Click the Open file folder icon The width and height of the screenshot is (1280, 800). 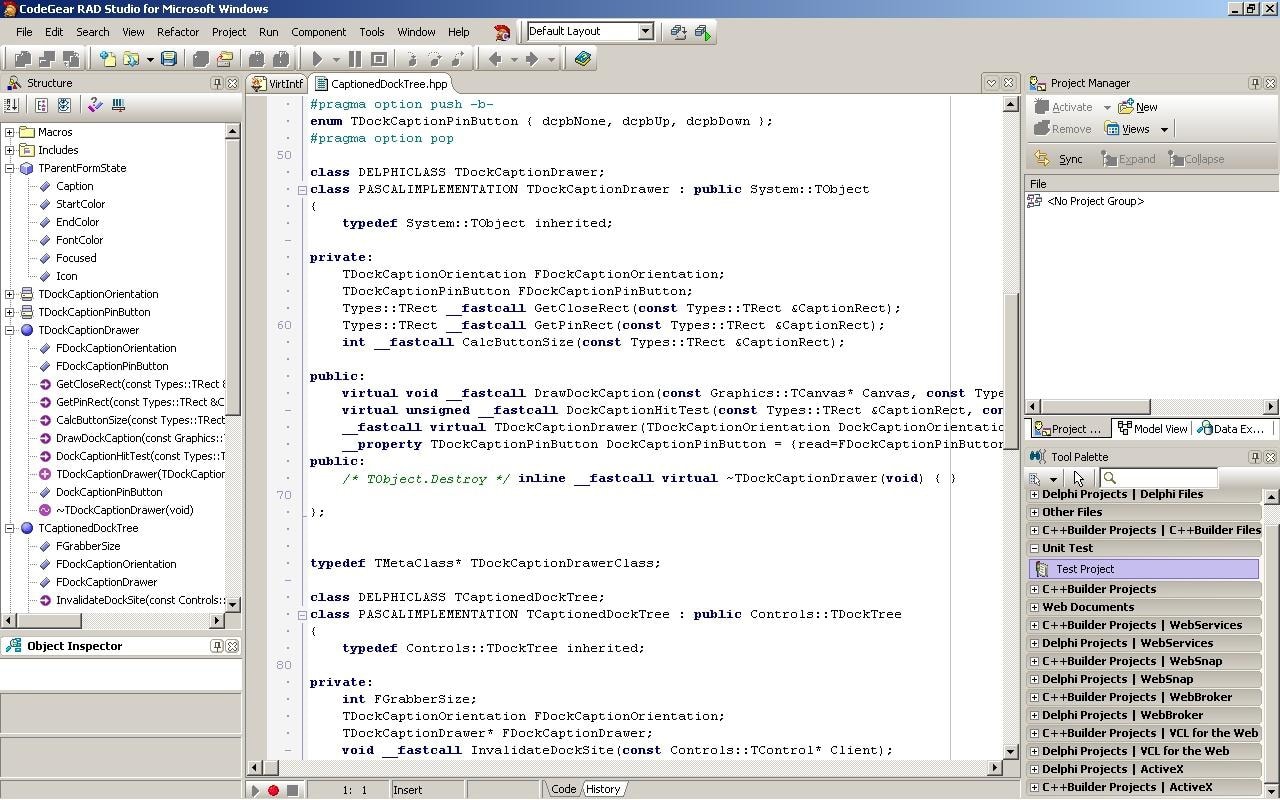coord(130,59)
